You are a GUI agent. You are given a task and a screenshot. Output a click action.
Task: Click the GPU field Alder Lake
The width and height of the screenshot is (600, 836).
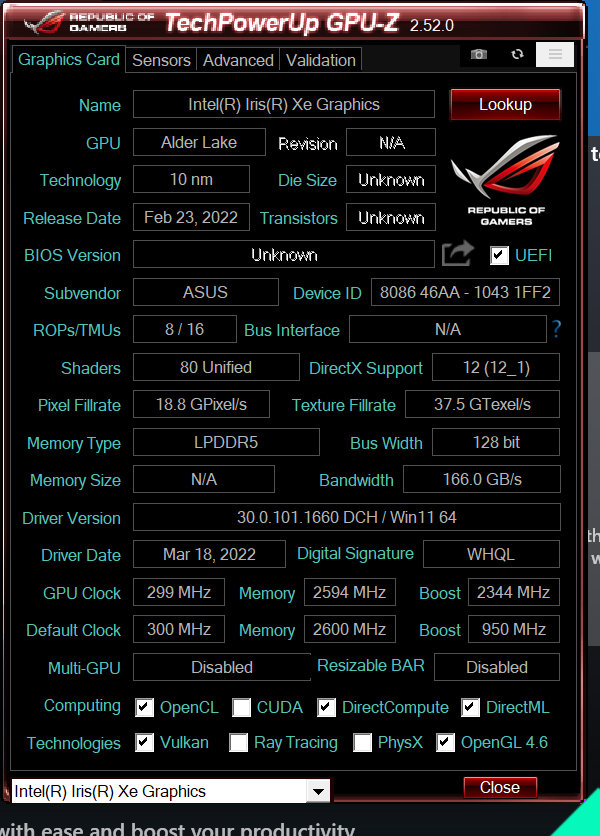[199, 142]
